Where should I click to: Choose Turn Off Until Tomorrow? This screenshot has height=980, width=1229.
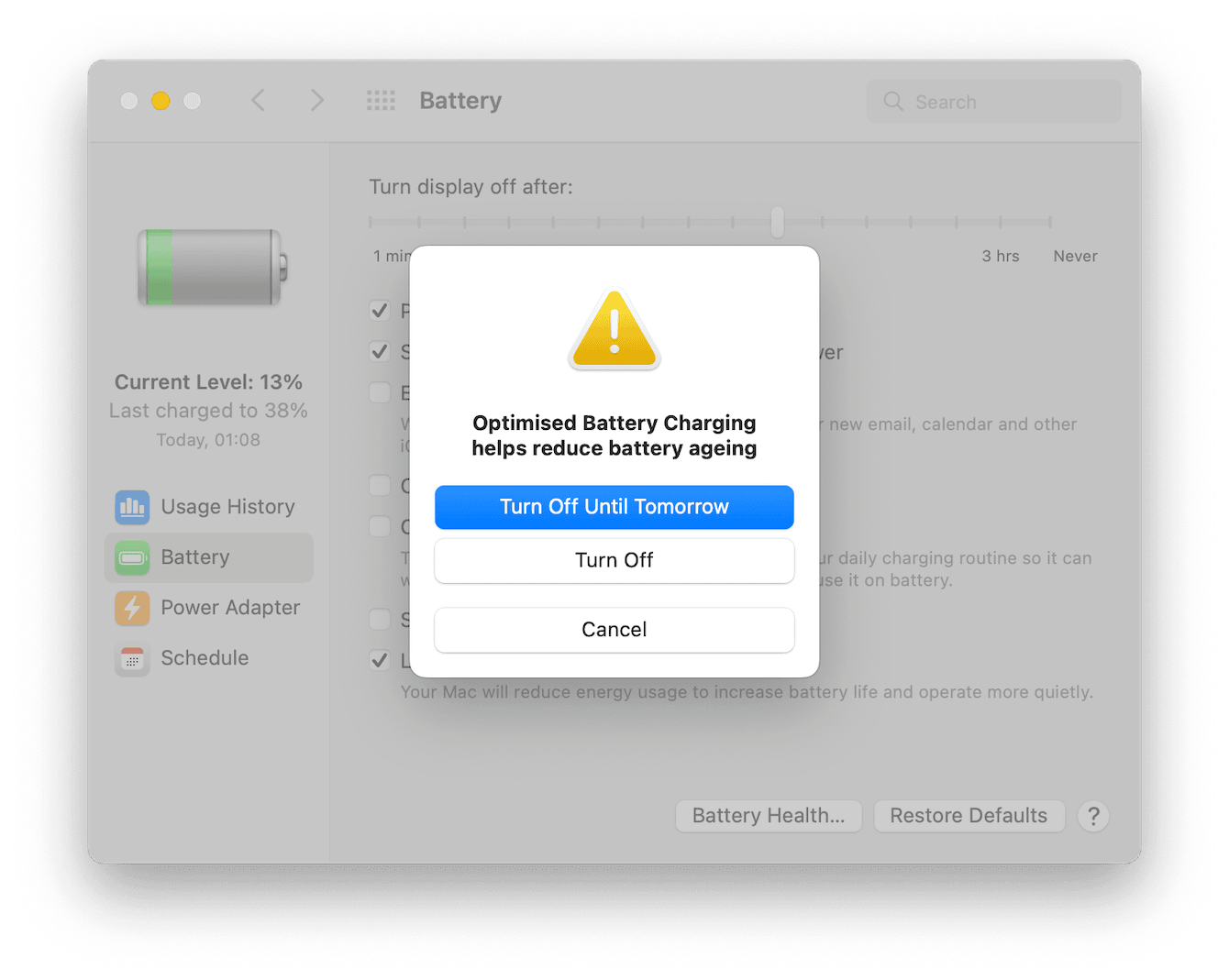point(614,507)
